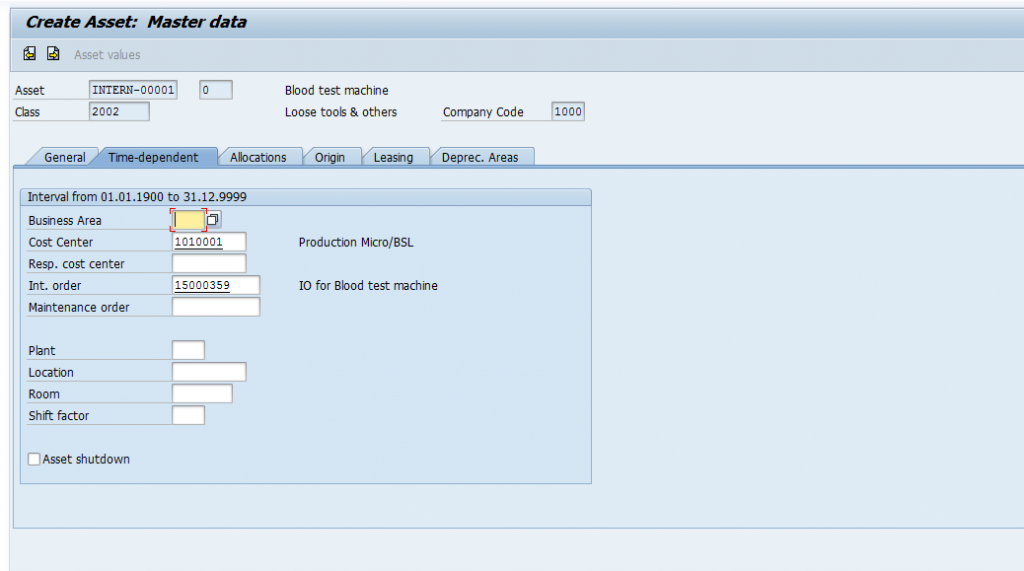Click the Class field 2002

[x=119, y=112]
